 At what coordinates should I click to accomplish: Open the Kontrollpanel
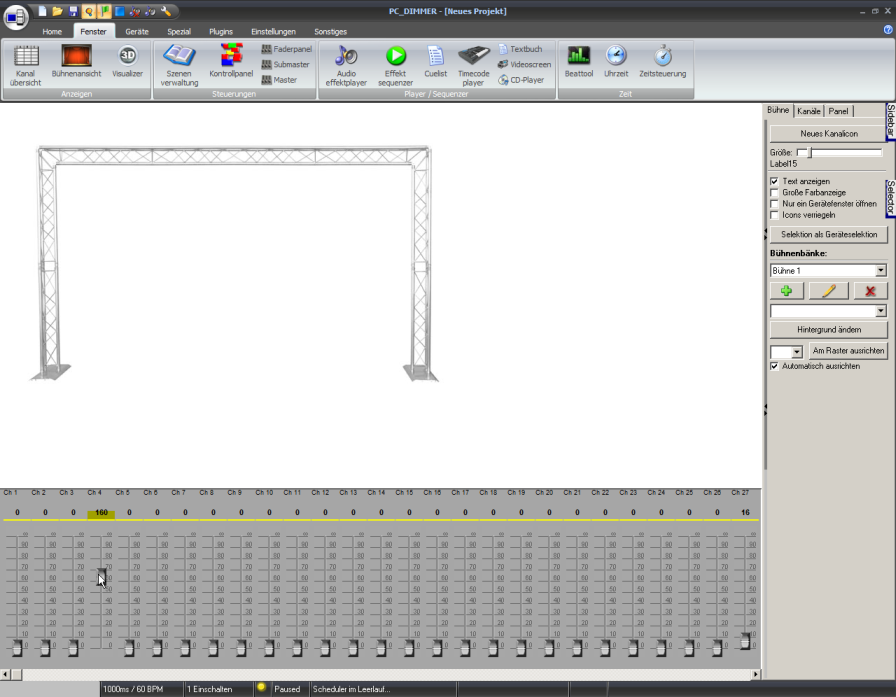tap(231, 61)
